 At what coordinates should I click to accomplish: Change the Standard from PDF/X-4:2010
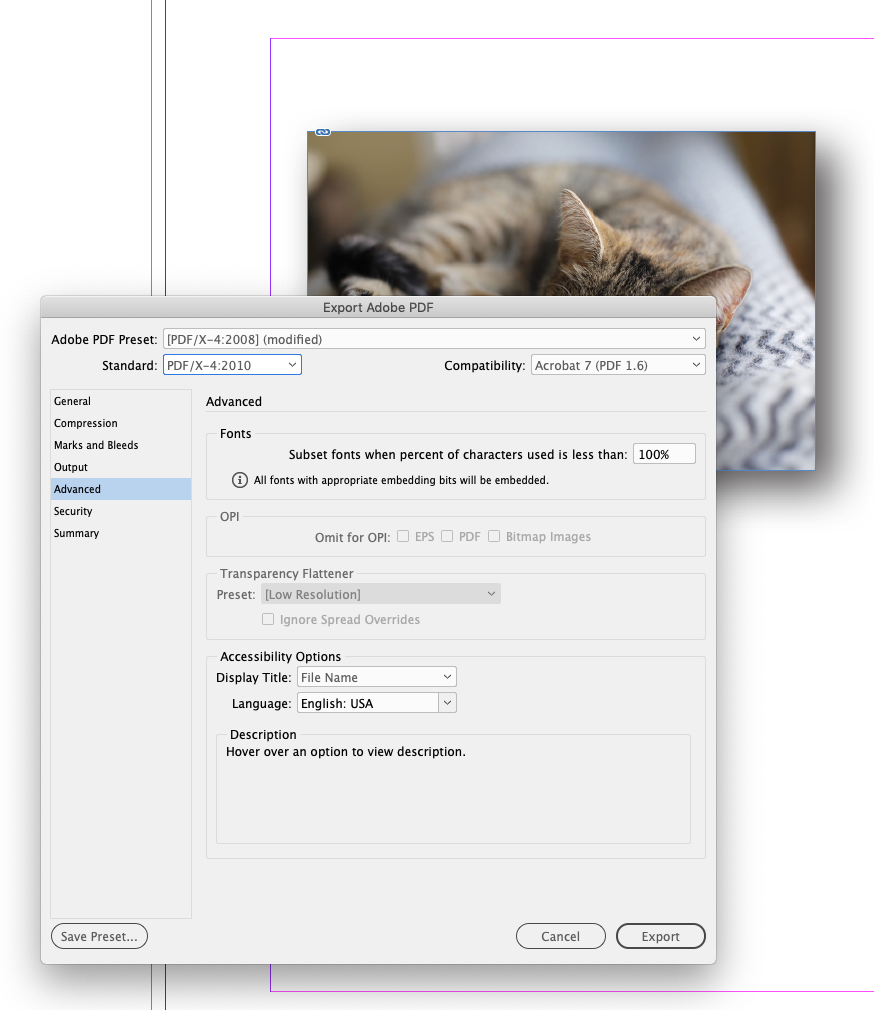232,364
